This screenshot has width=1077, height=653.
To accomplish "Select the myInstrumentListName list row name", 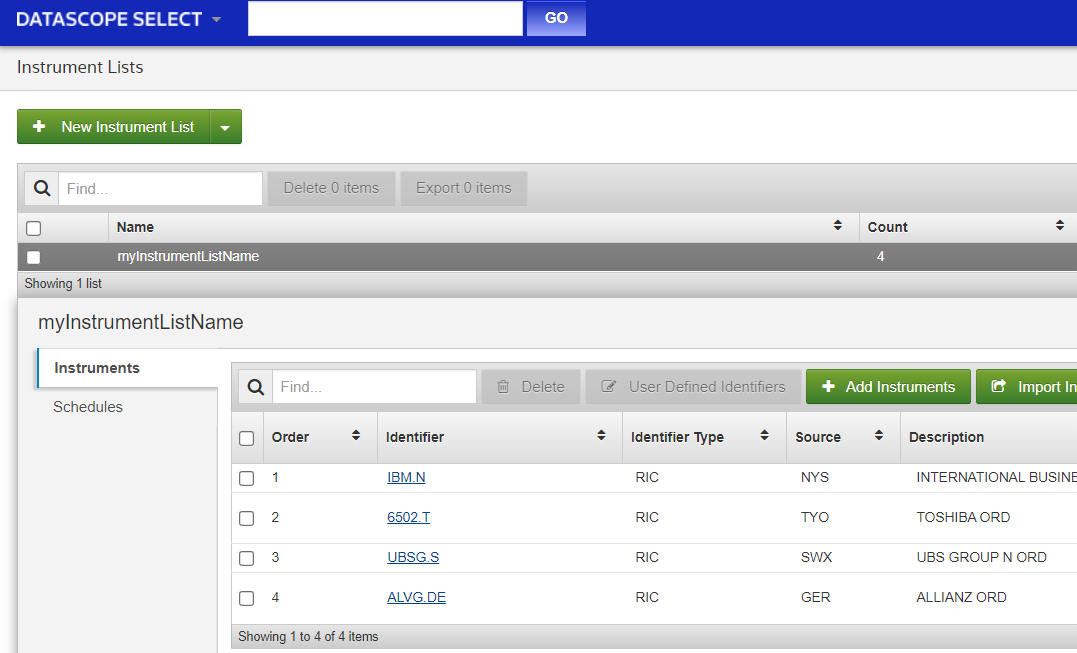I will 188,256.
